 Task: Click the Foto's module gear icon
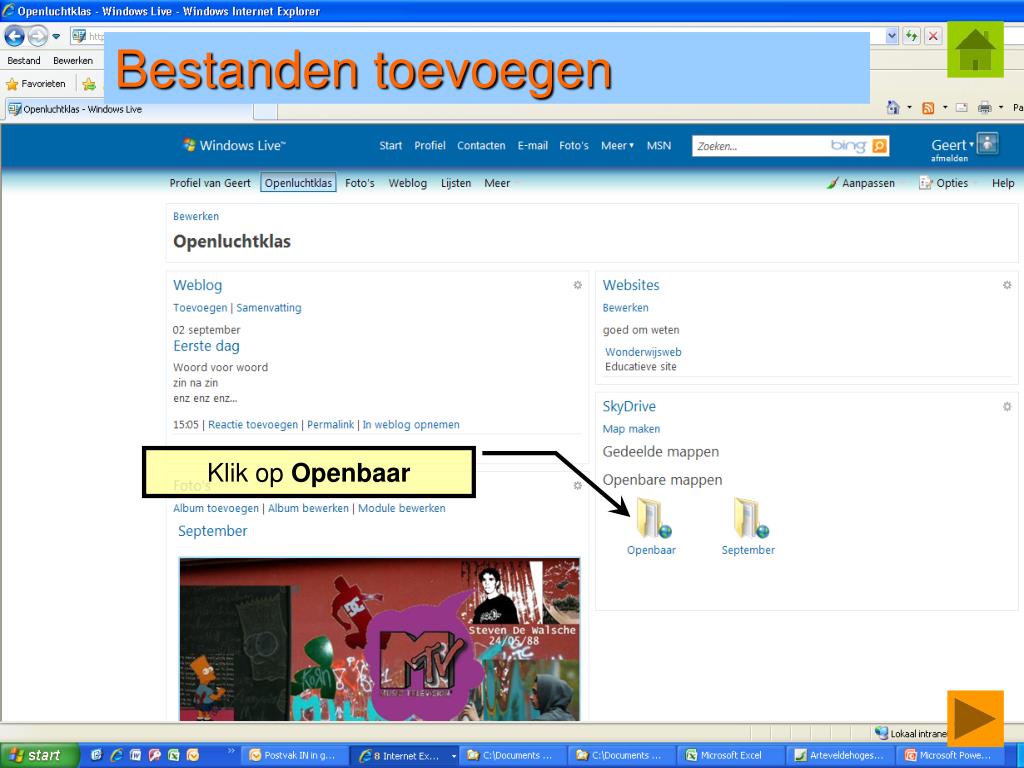tap(577, 485)
